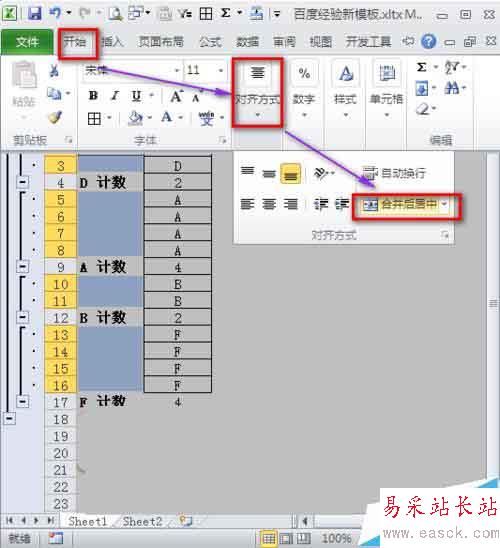This screenshot has height=548, width=500.
Task: Toggle underline formatting
Action: click(x=136, y=96)
